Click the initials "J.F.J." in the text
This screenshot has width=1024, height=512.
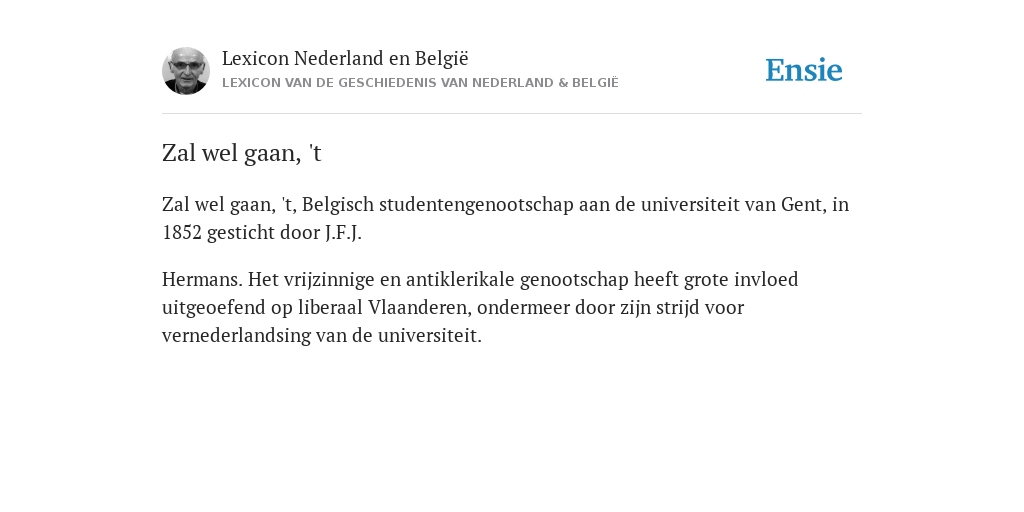click(x=343, y=232)
